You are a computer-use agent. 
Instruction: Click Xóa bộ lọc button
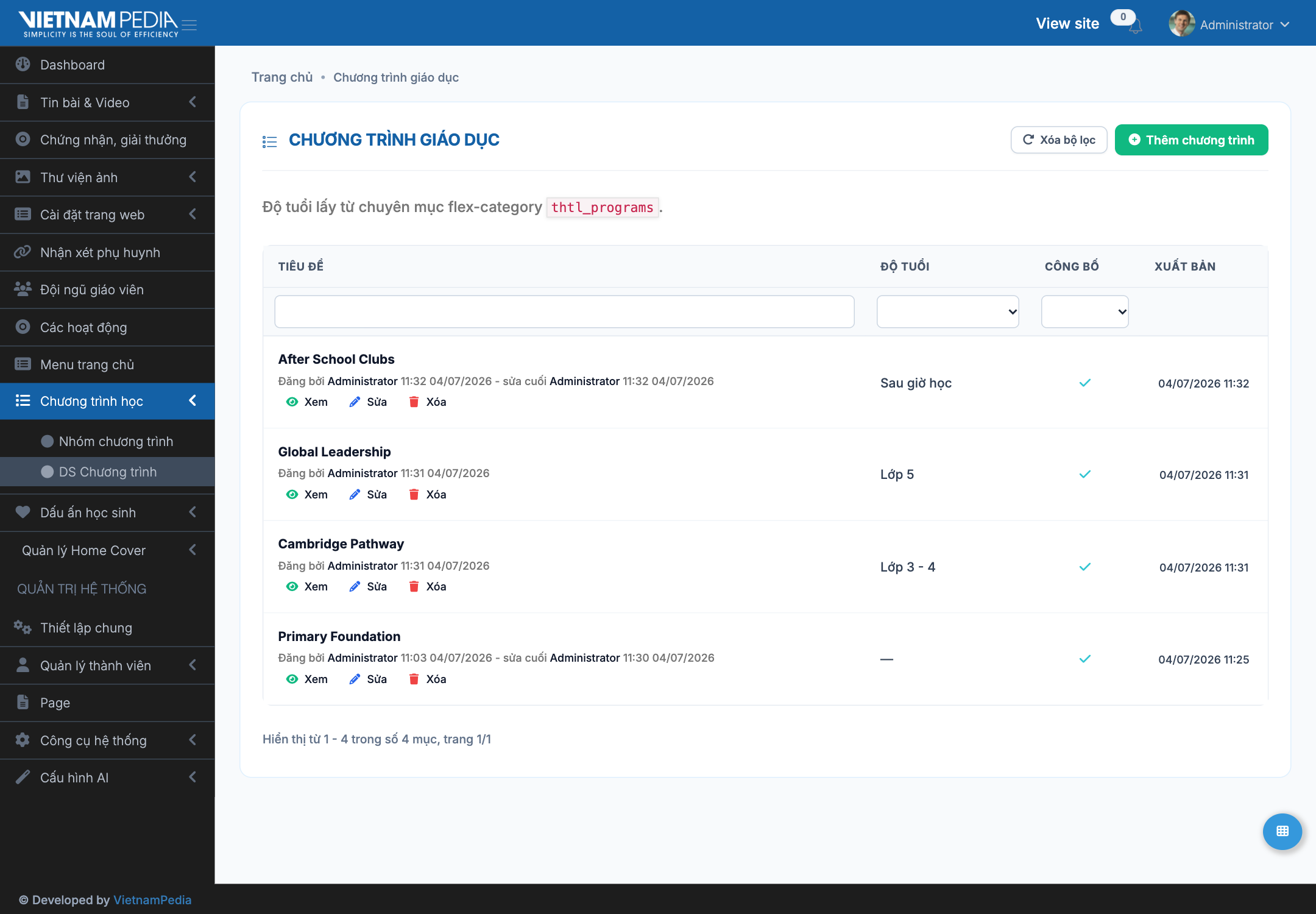[1059, 140]
